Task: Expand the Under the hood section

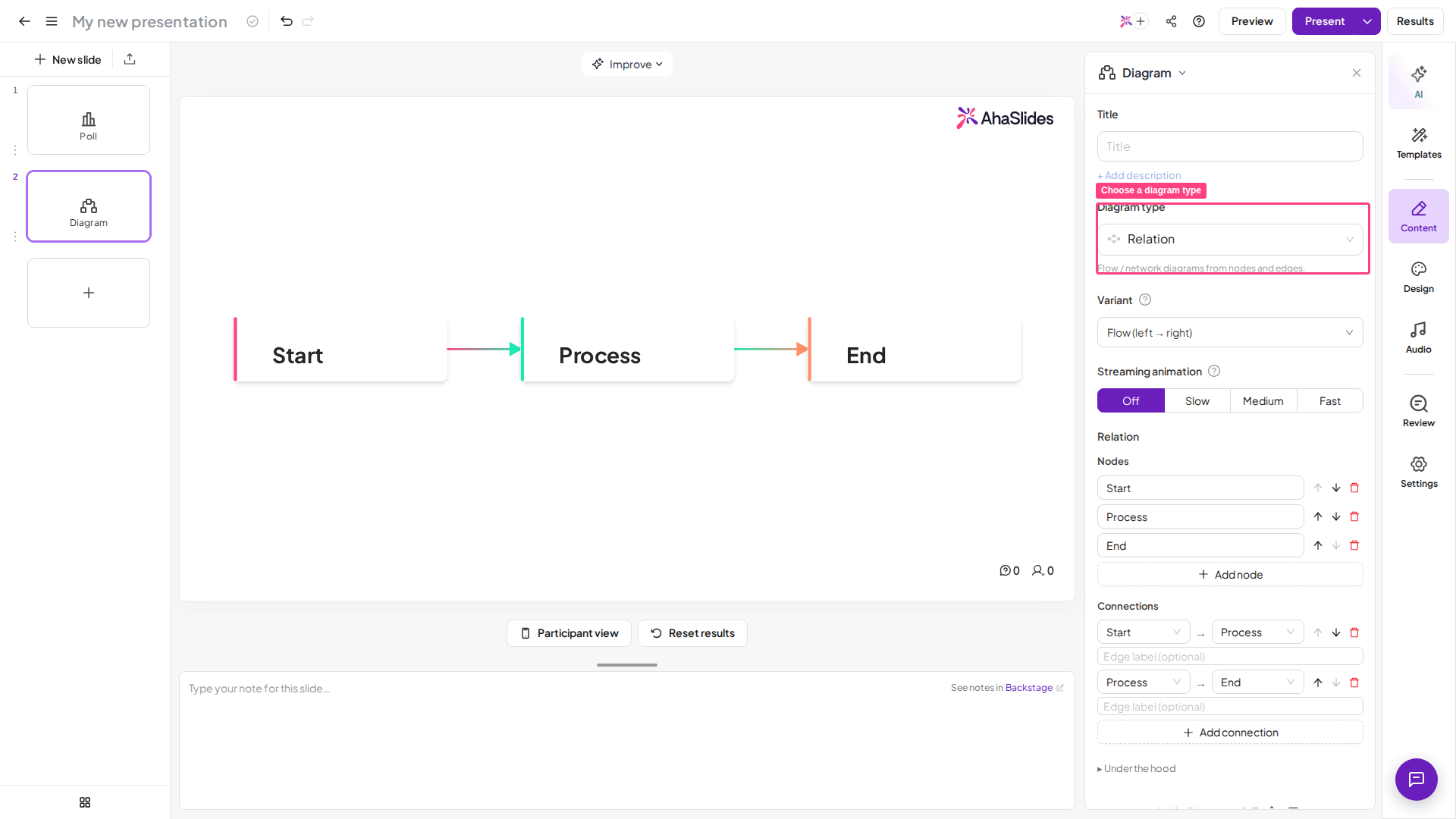Action: [x=1136, y=769]
